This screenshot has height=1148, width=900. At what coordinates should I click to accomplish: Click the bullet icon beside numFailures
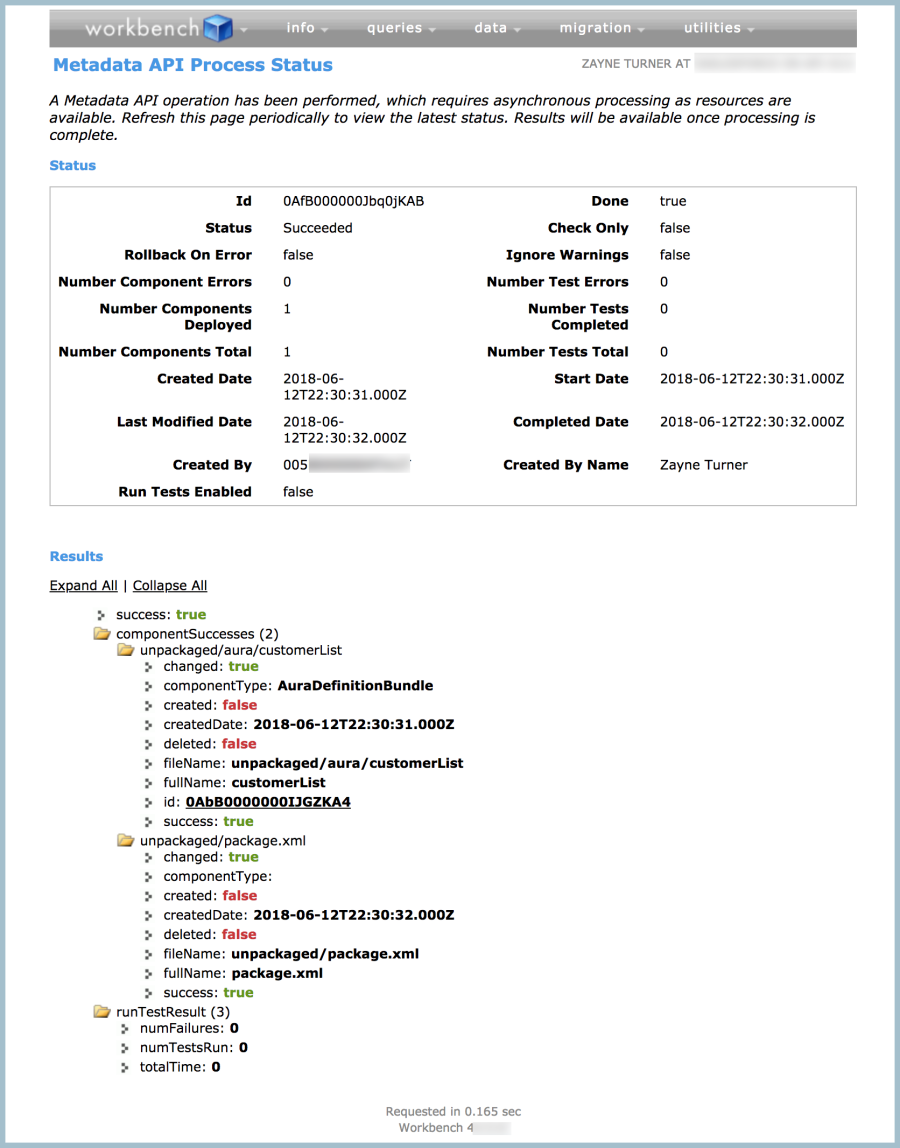(126, 1028)
